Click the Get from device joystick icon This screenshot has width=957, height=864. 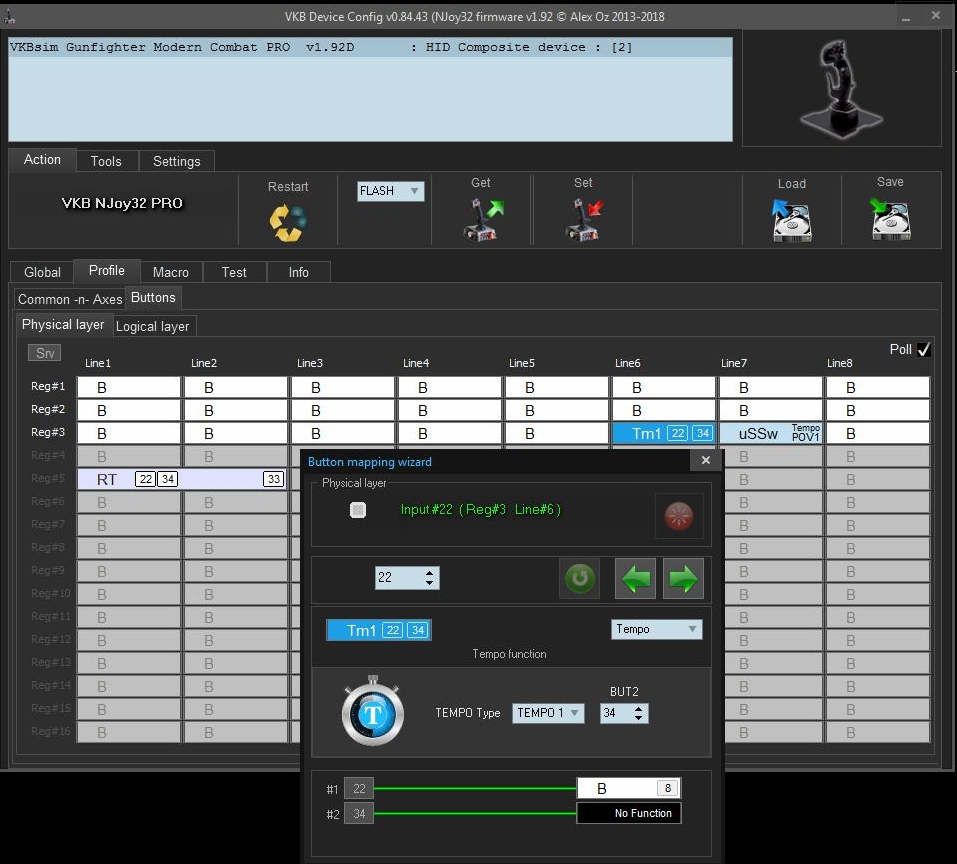pos(483,220)
